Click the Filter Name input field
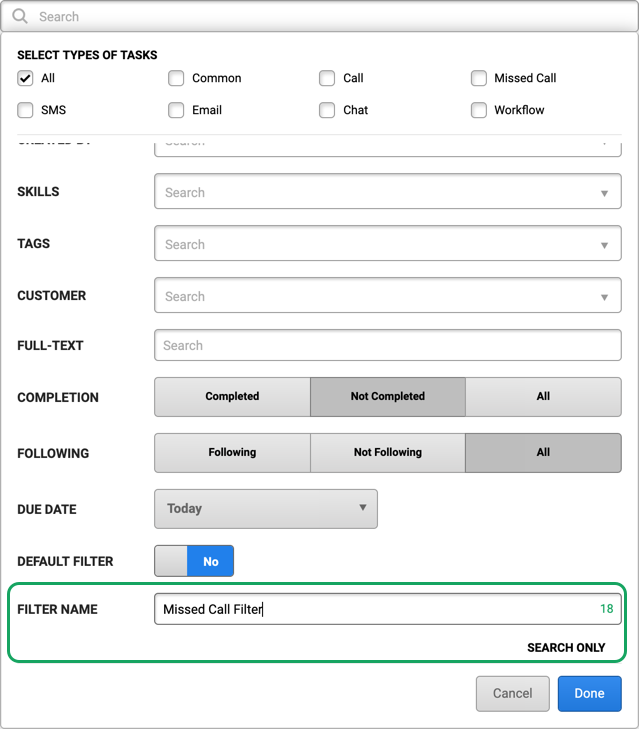 click(388, 609)
